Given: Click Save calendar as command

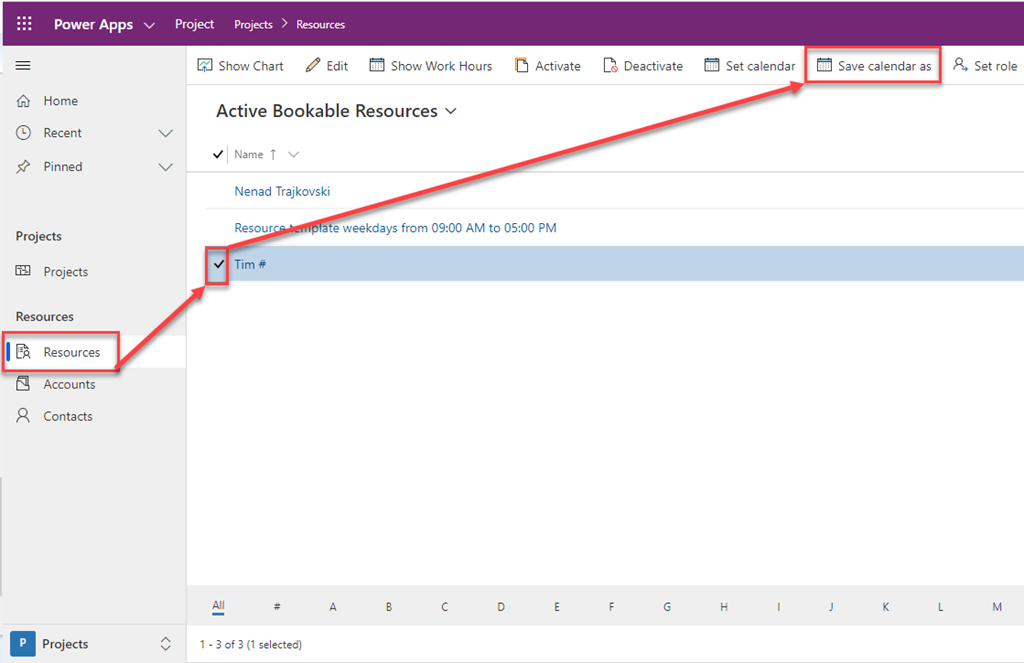Looking at the screenshot, I should tap(874, 66).
